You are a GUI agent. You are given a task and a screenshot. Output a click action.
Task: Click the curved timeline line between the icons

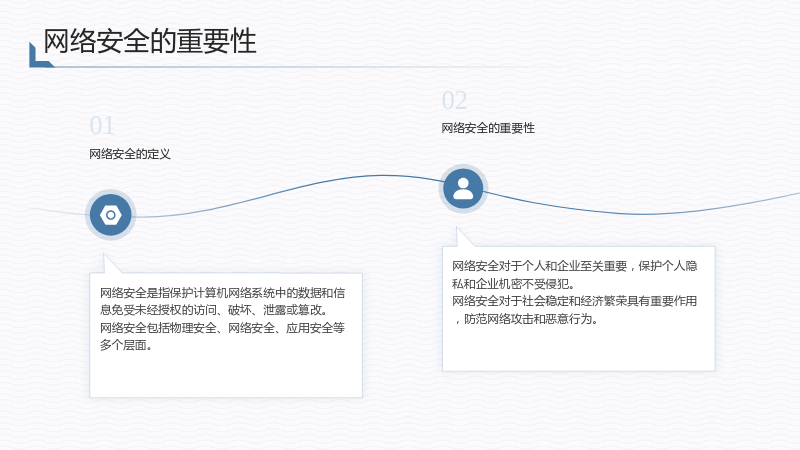point(288,191)
